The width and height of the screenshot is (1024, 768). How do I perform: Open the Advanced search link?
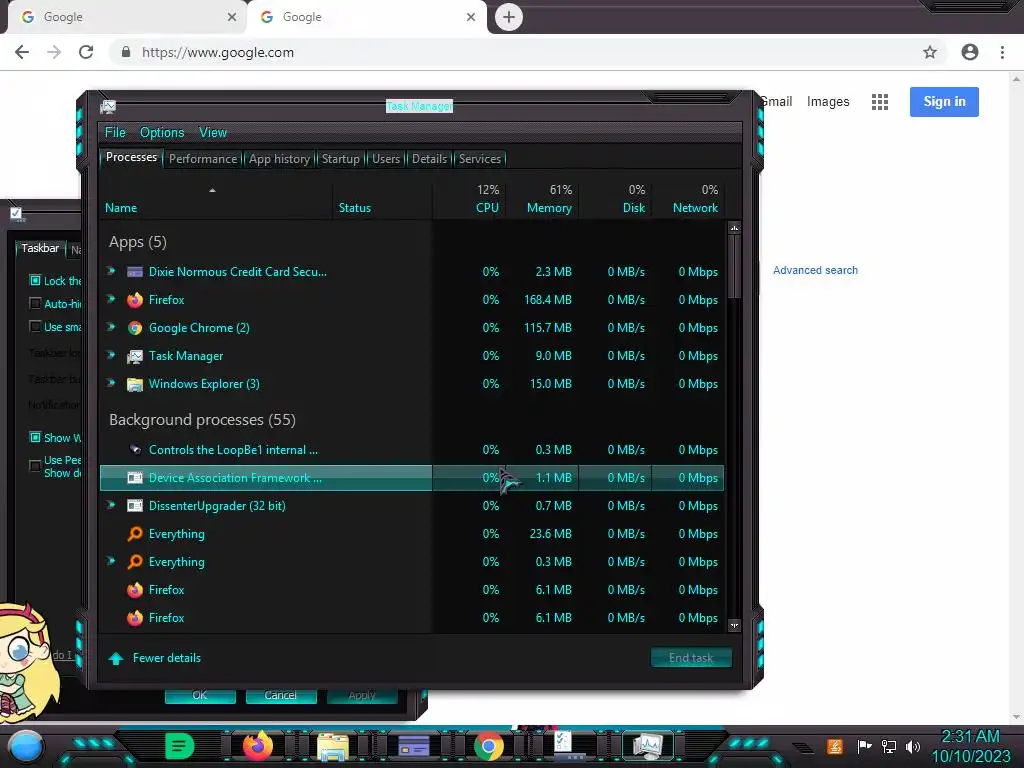(815, 270)
